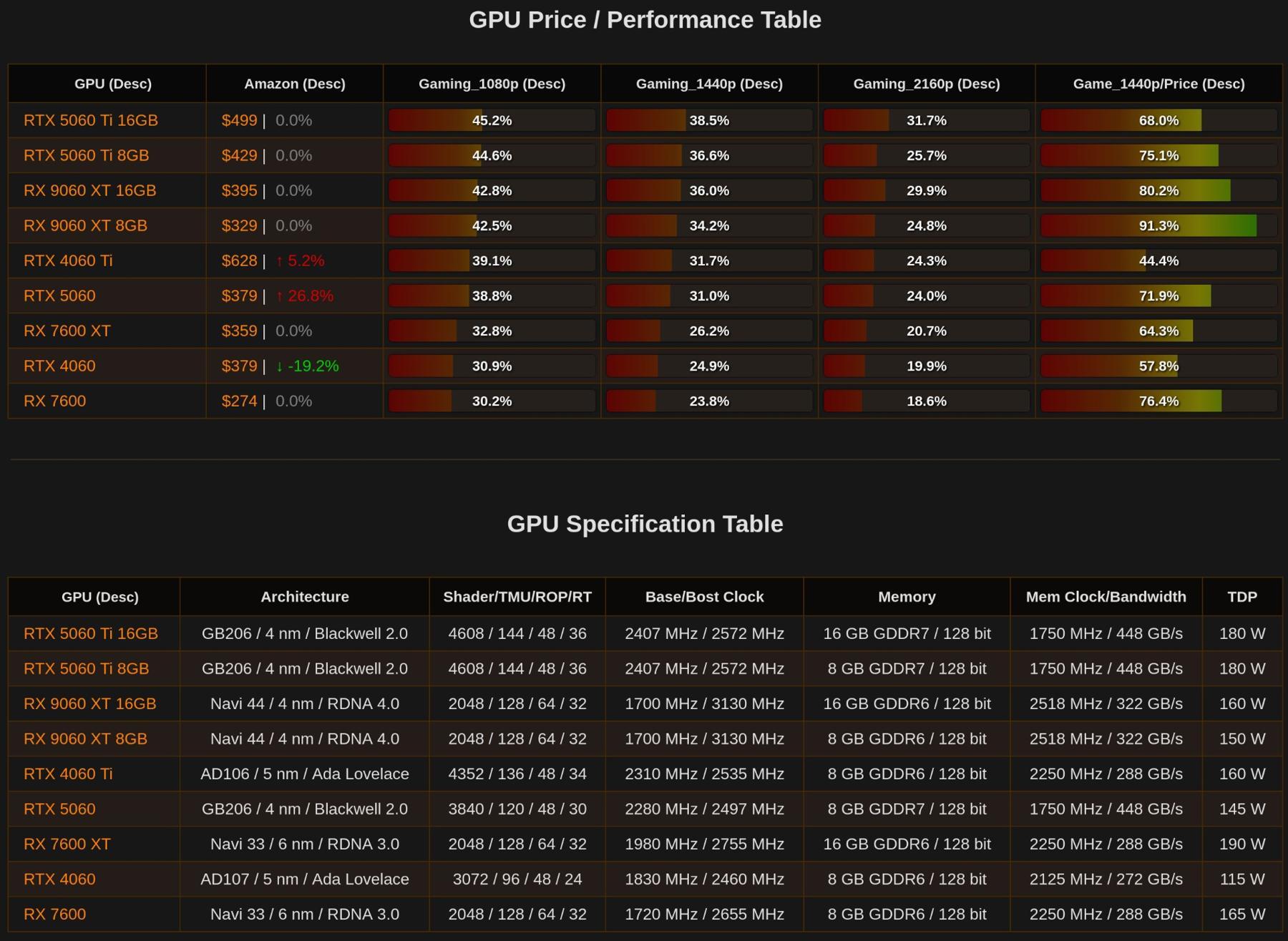Click the $274 Amazon price
Image resolution: width=1288 pixels, height=941 pixels.
(239, 401)
